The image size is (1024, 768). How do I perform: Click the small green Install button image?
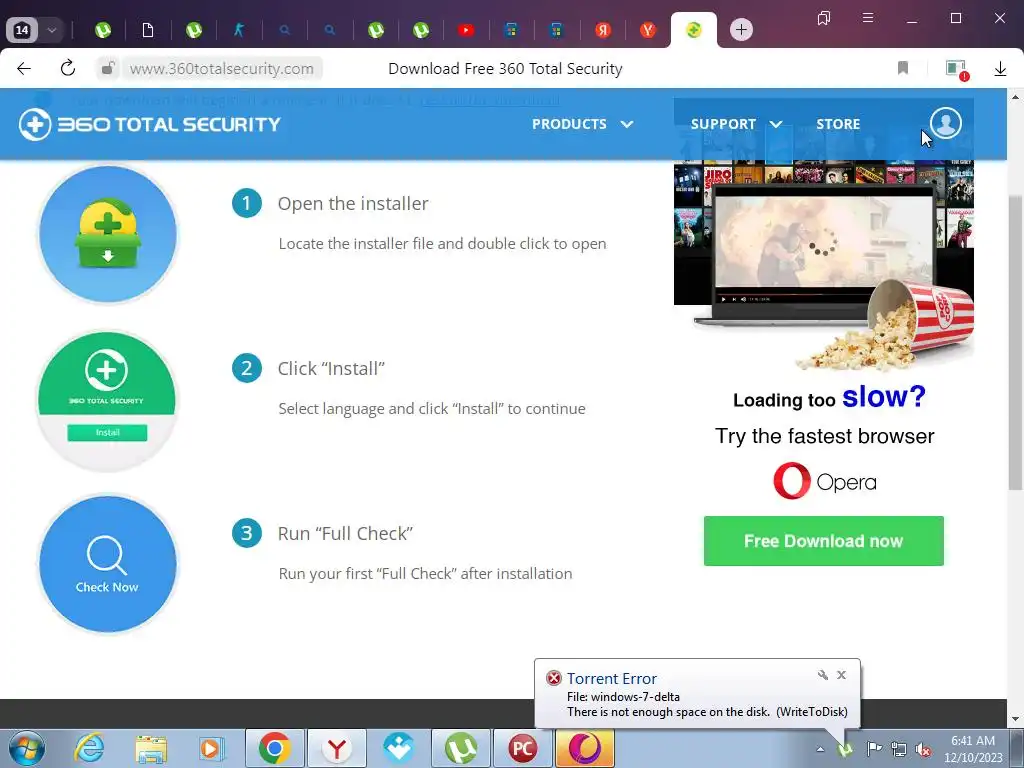(x=107, y=432)
